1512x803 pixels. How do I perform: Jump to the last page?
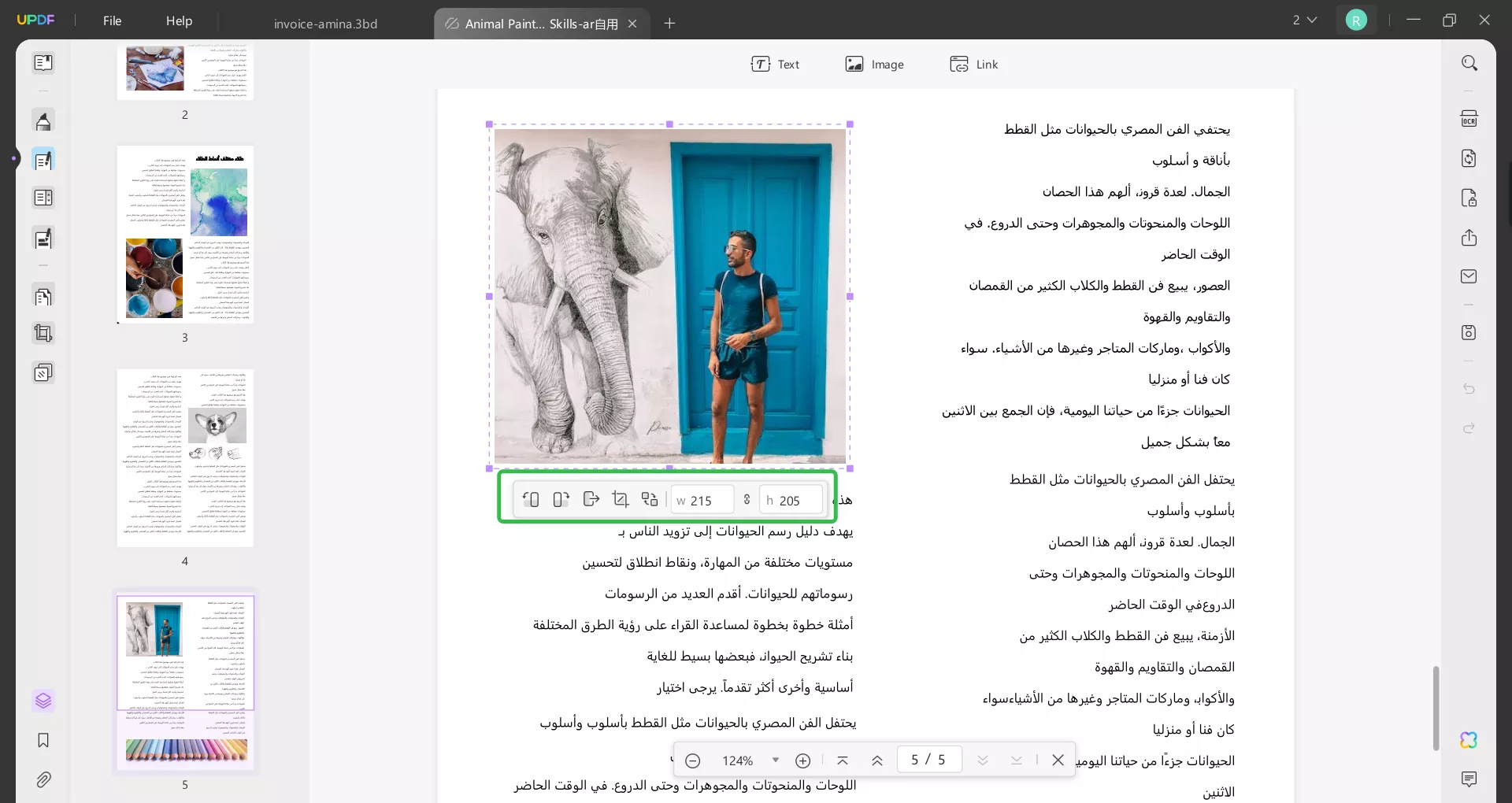1017,760
